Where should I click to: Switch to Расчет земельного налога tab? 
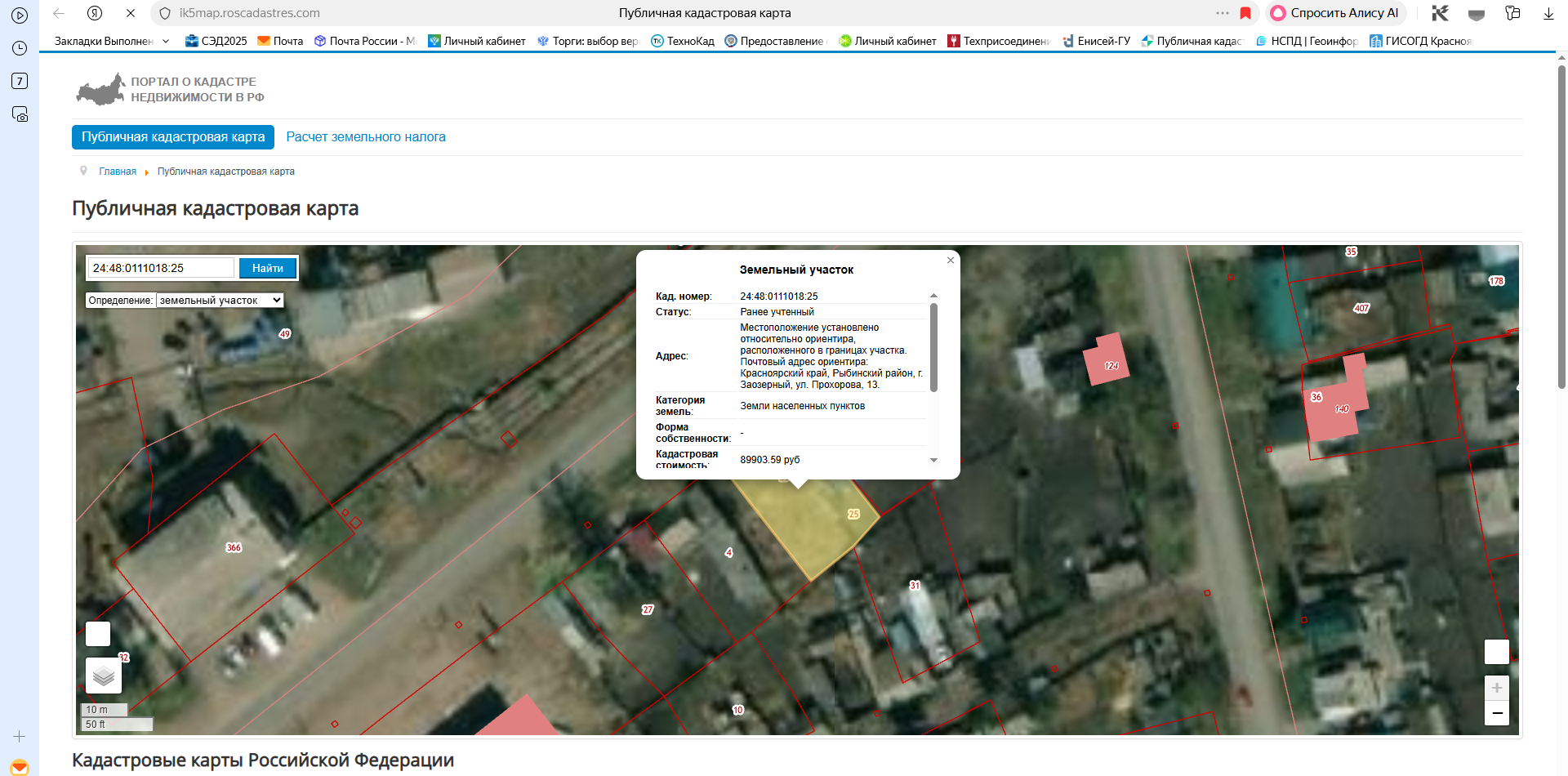(366, 137)
